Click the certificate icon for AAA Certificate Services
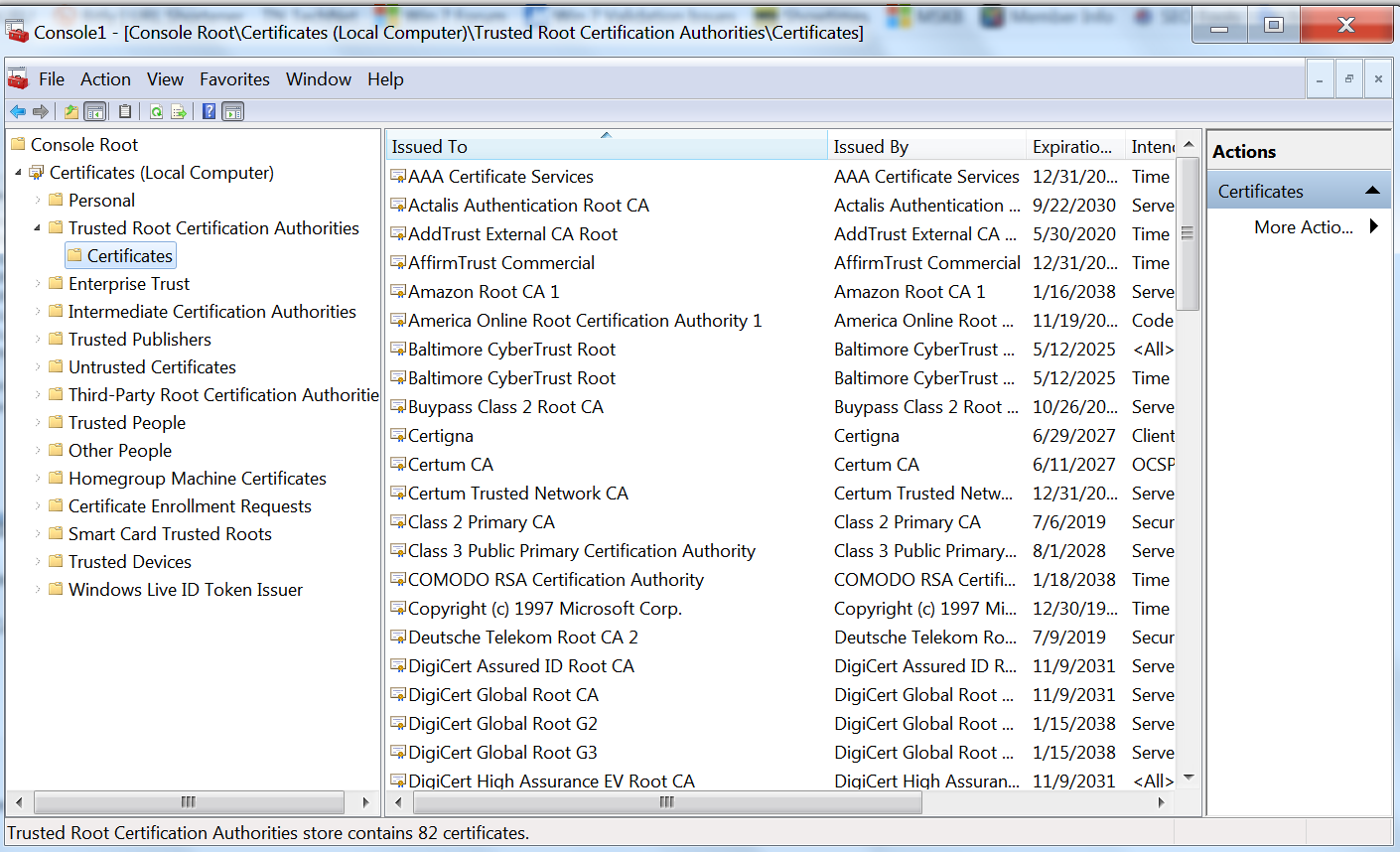 point(398,177)
